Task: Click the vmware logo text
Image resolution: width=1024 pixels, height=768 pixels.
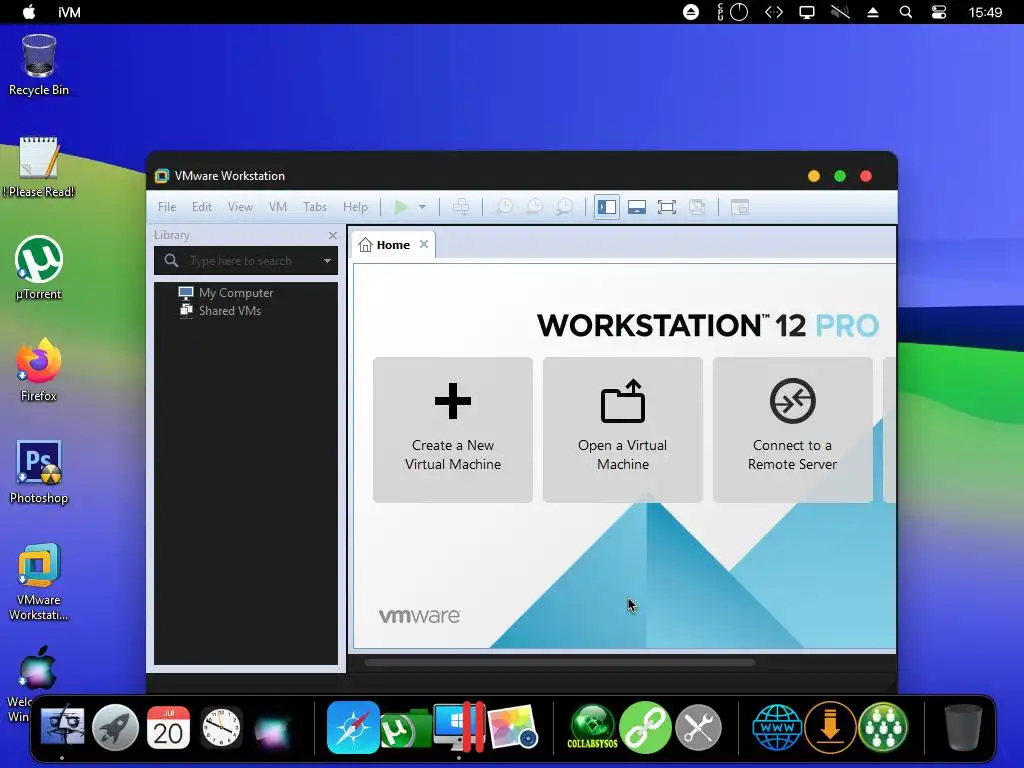Action: [419, 616]
